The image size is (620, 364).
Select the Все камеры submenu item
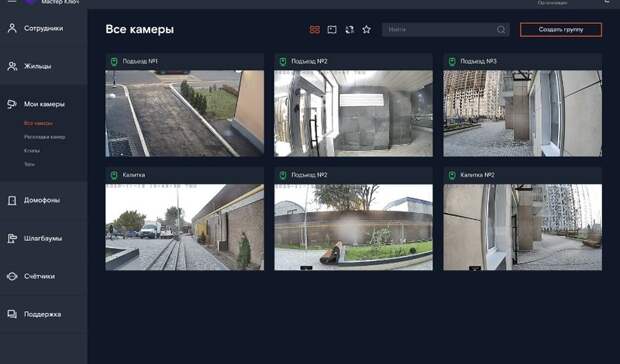point(38,123)
